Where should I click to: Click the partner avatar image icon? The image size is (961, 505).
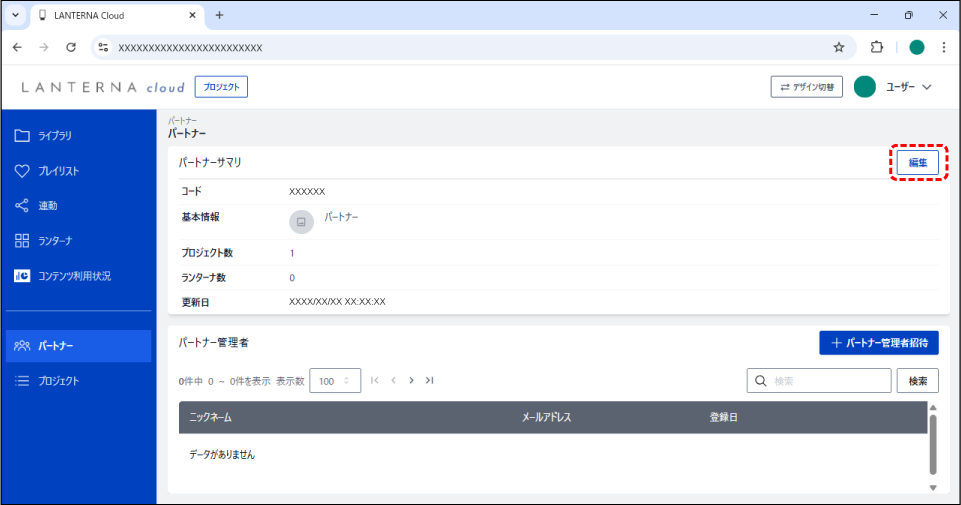click(301, 222)
